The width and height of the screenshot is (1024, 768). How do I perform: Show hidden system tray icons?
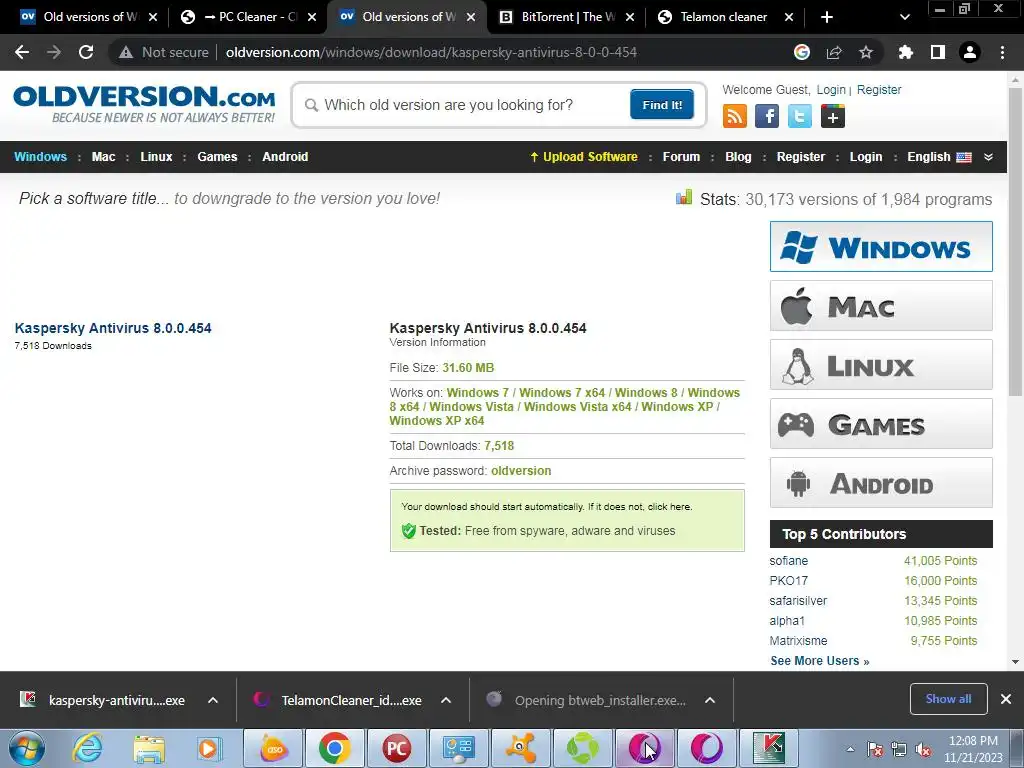[x=850, y=749]
